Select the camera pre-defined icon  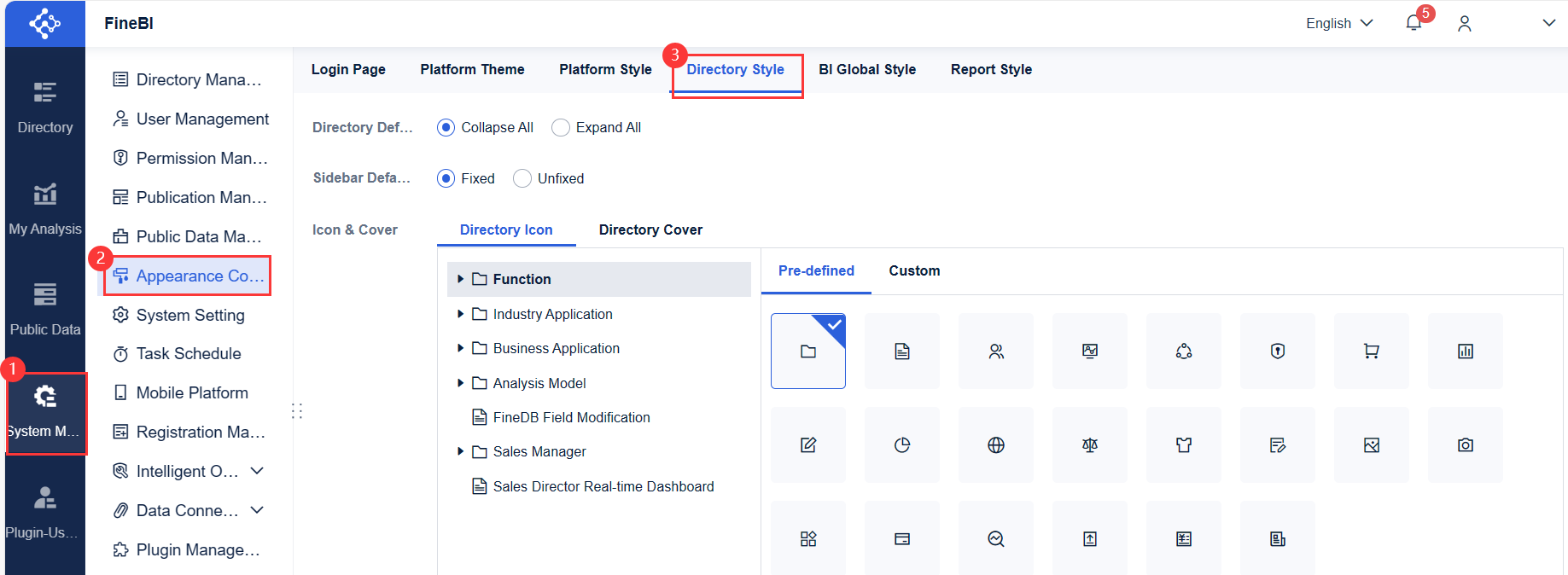[1465, 445]
